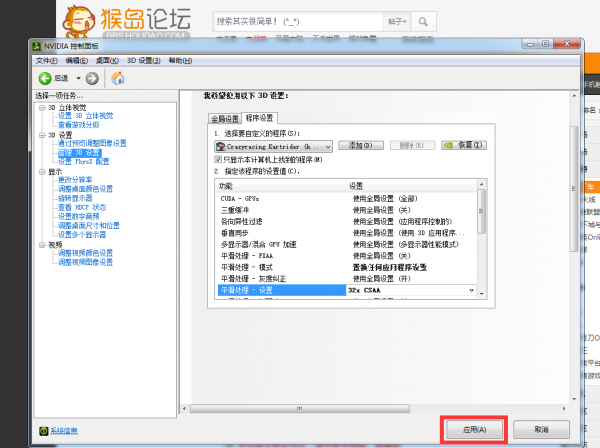This screenshot has height=448, width=600.
Task: Select 旋转显示器 in tree
Action: tap(75, 198)
